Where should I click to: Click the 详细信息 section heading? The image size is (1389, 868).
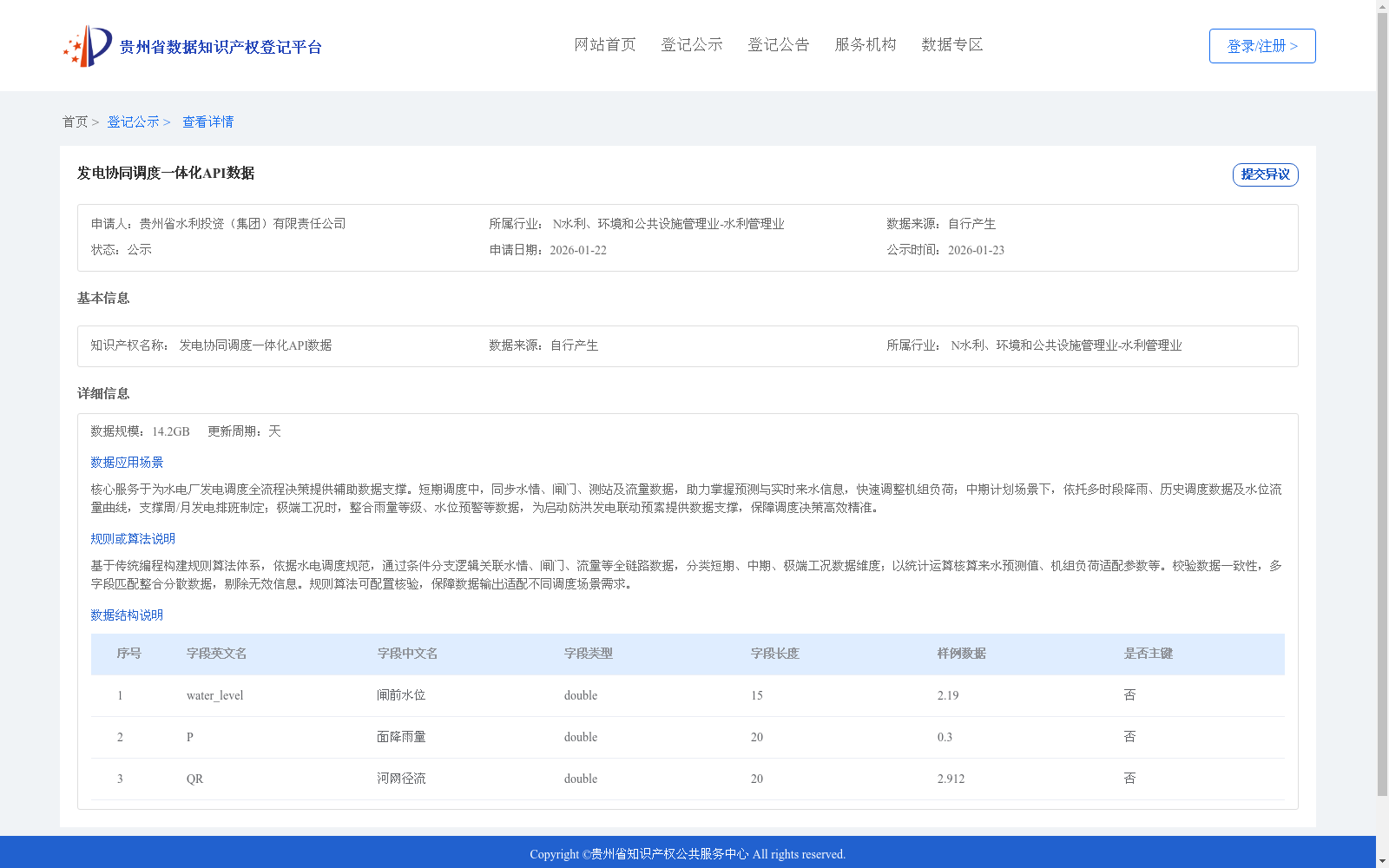(x=103, y=394)
